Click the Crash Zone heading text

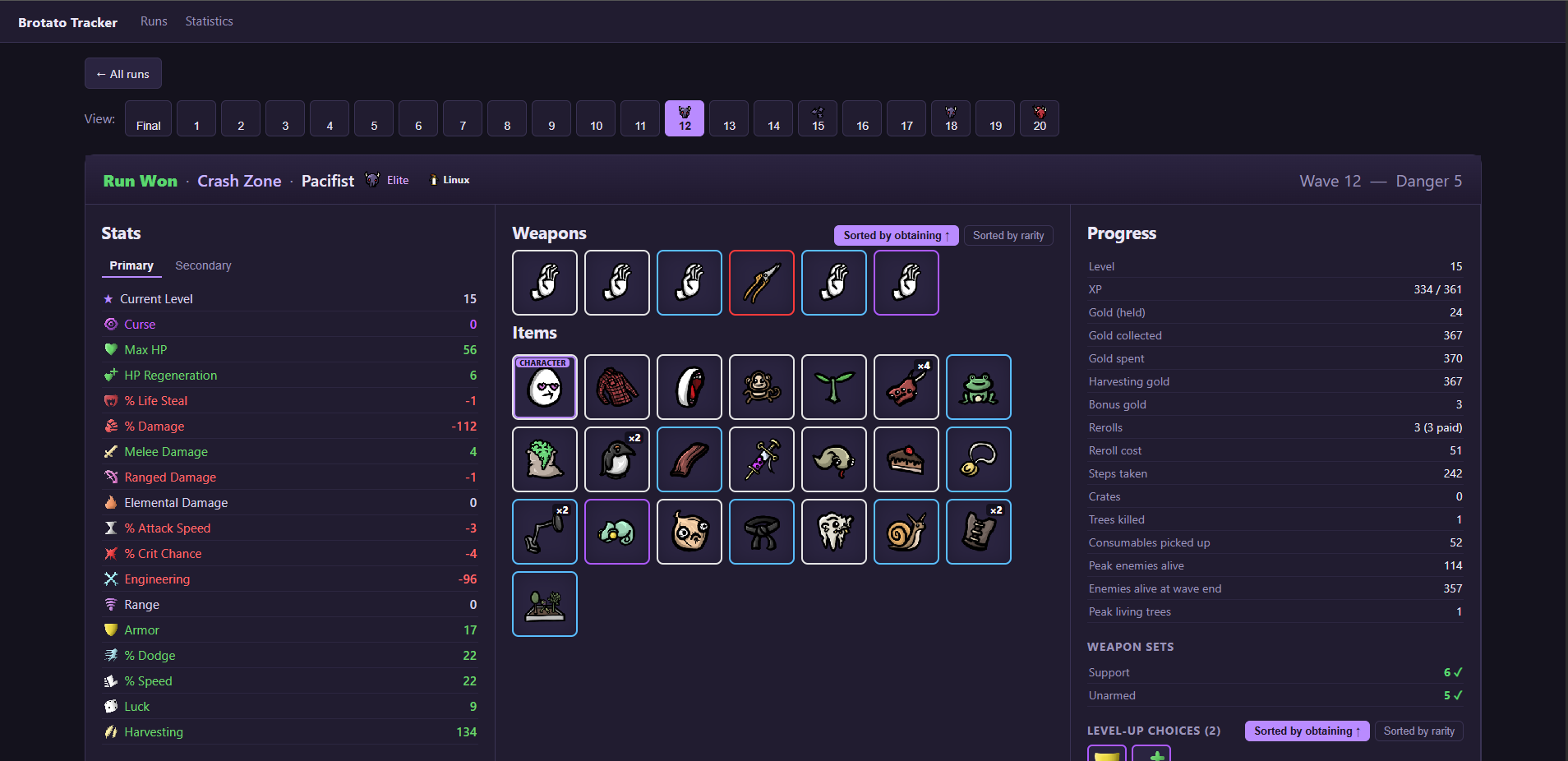pos(239,181)
